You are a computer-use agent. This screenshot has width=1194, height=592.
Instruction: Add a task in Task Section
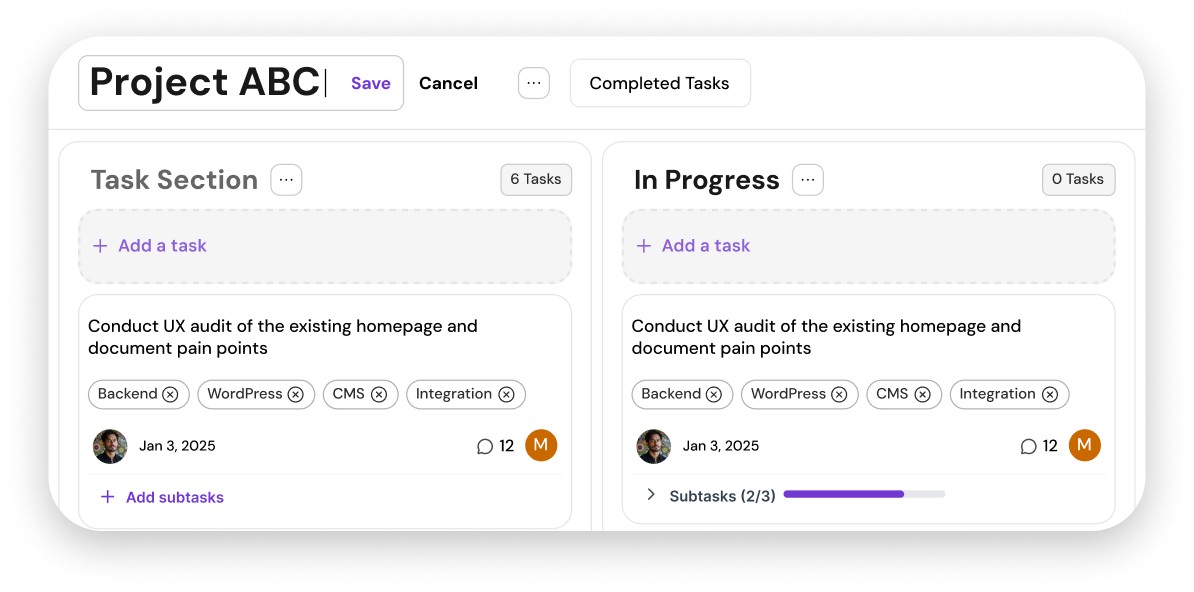[325, 246]
